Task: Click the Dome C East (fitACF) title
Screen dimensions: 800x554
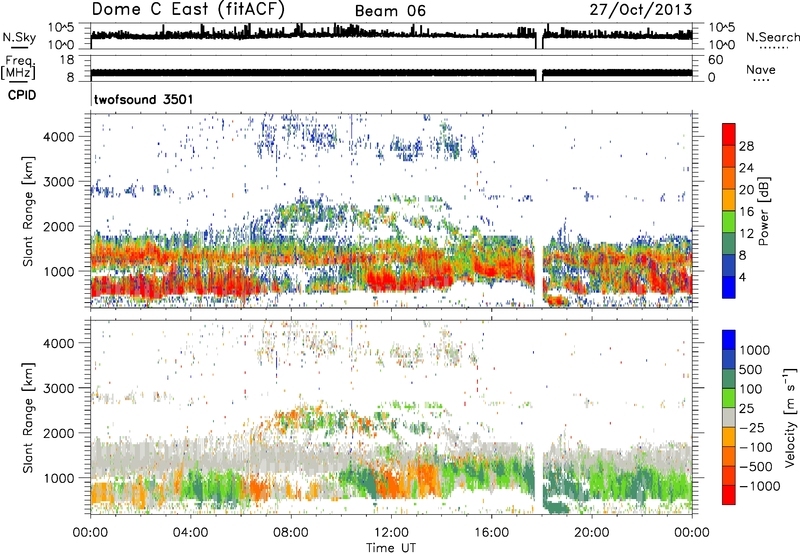Action: 188,10
